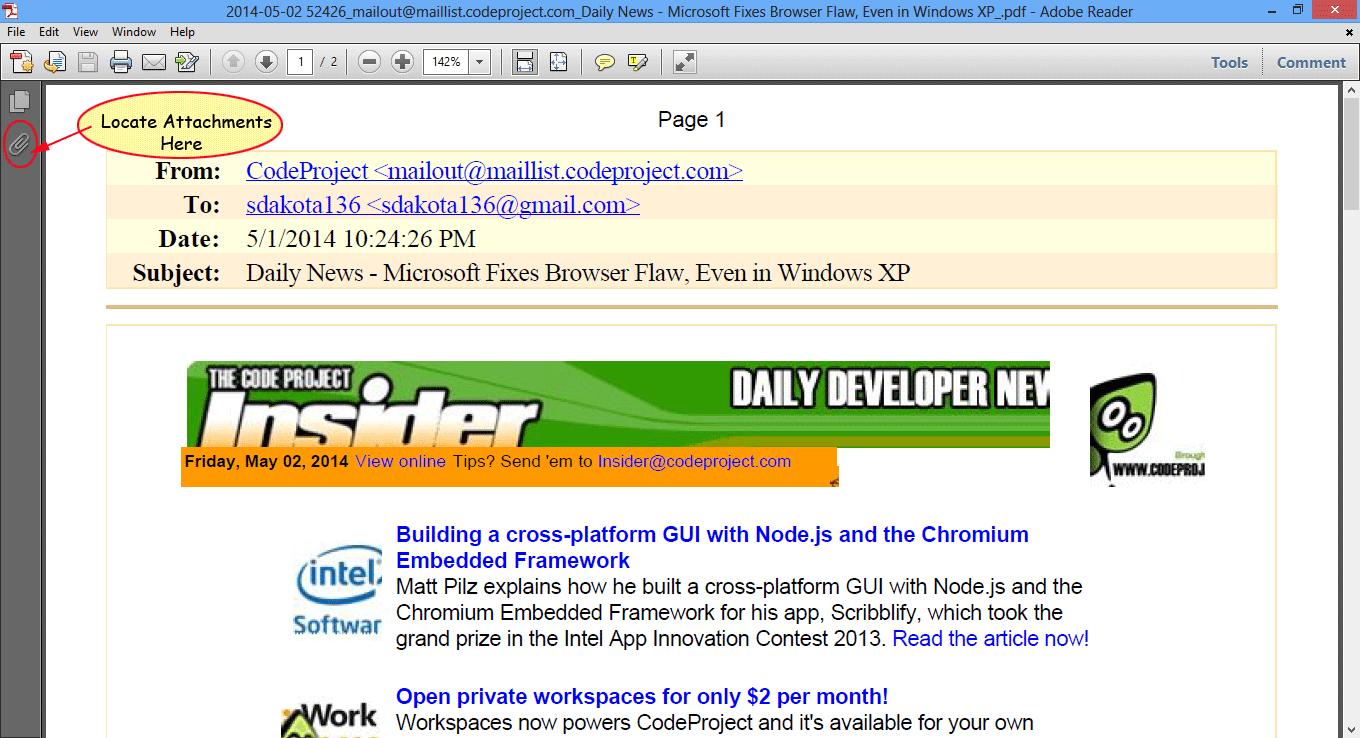Open the Edit menu

click(49, 32)
